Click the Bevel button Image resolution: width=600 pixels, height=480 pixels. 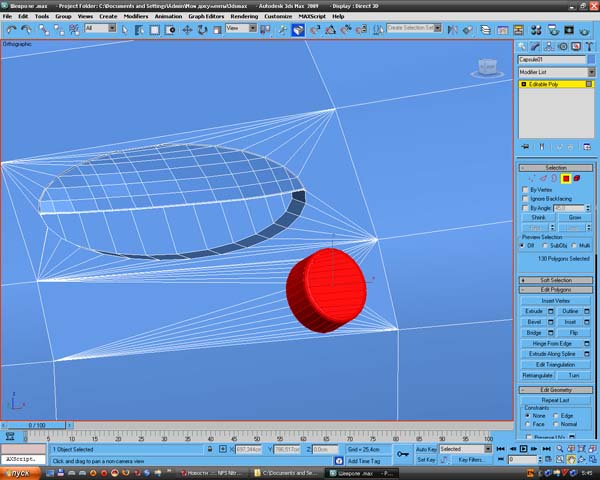tap(533, 322)
